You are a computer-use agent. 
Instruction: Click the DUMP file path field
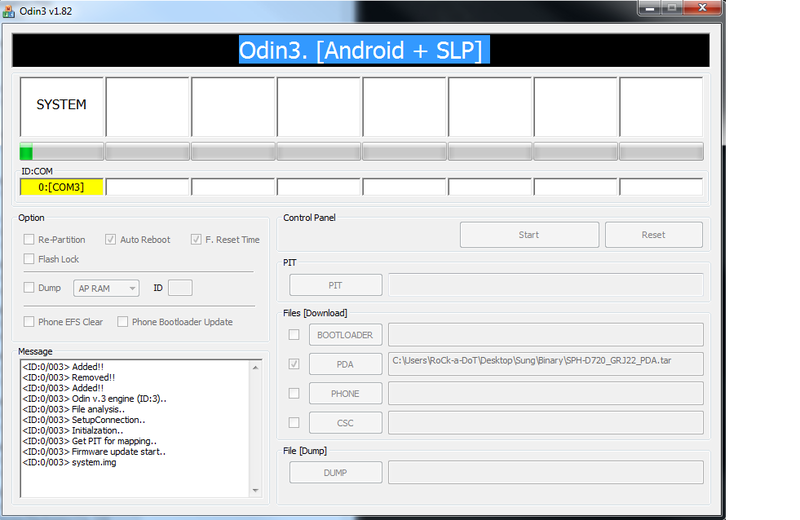[546, 473]
